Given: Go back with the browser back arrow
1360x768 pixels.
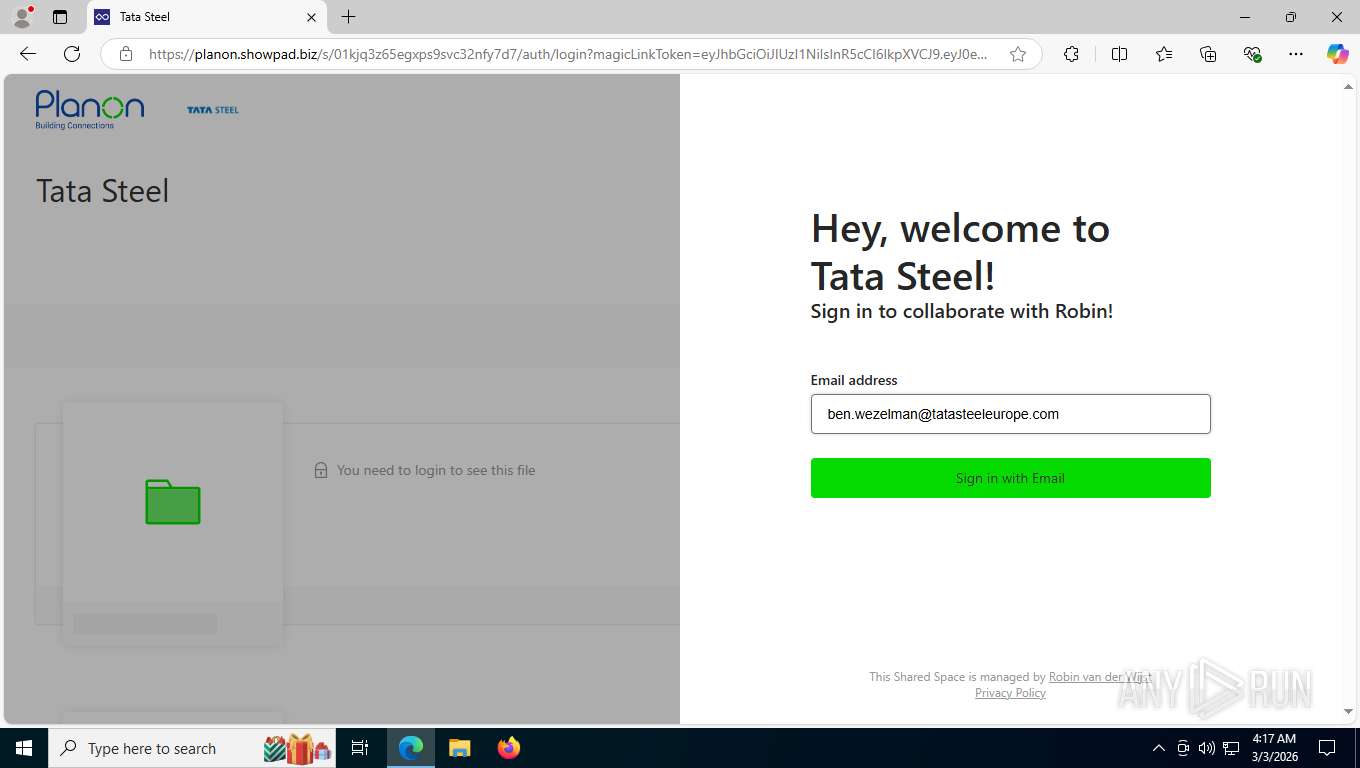Looking at the screenshot, I should 28,54.
